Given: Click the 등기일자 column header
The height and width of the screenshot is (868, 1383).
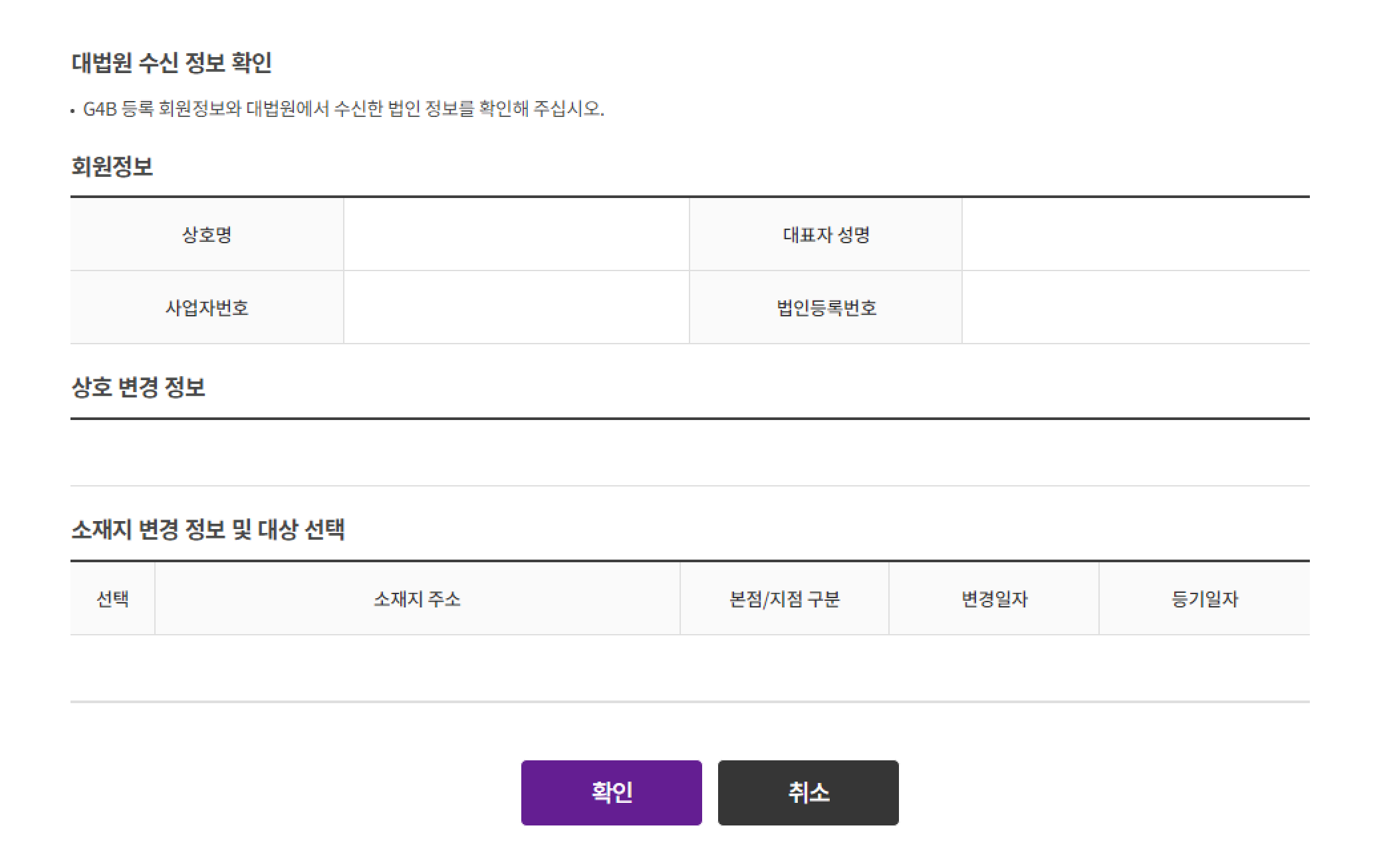Looking at the screenshot, I should point(1205,598).
